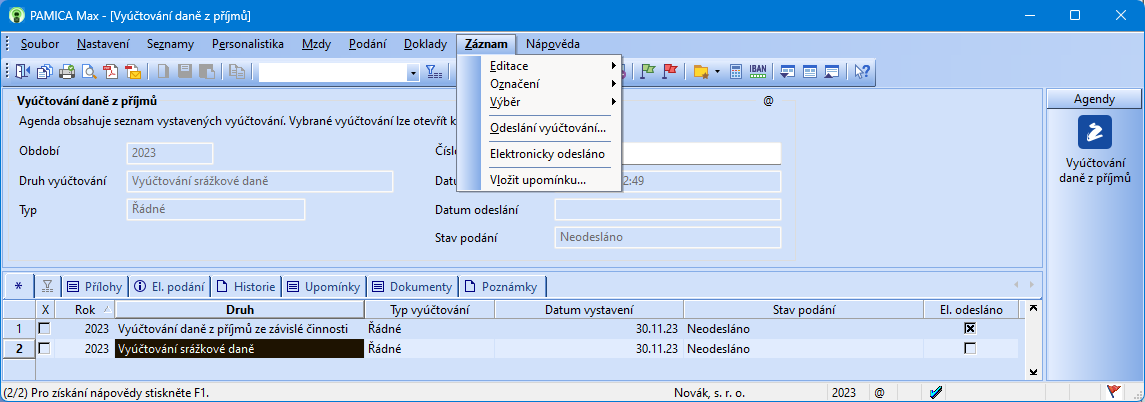This screenshot has height=402, width=1145.
Task: Tick the X checkbox in row 1
Action: pos(44,328)
